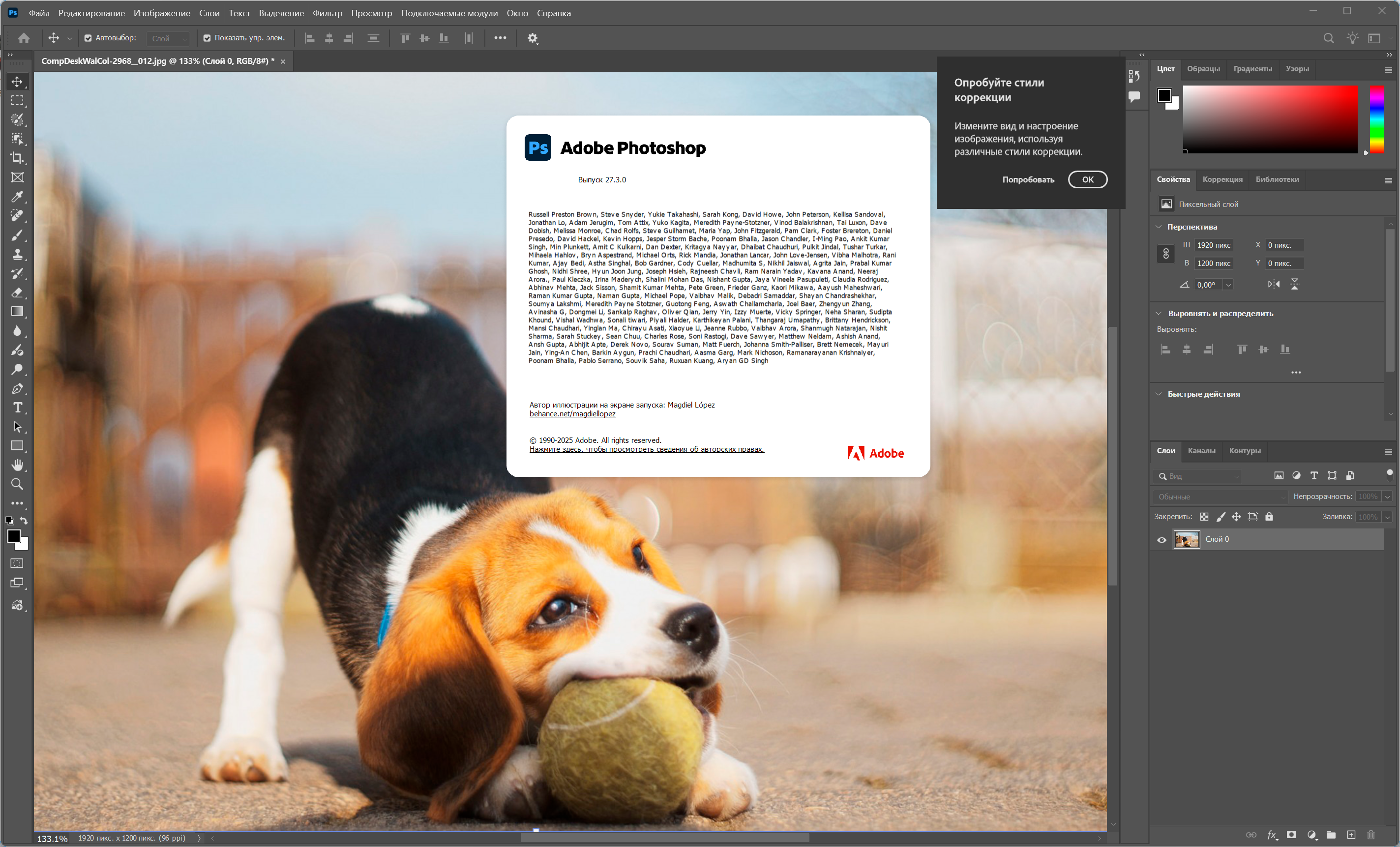Viewport: 1400px width, 847px height.
Task: Hide Слой 0 using eye icon
Action: pos(1162,540)
